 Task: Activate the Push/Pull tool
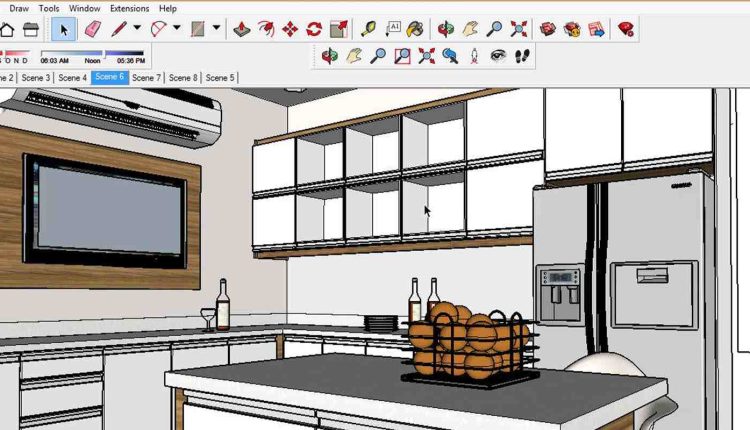242,29
